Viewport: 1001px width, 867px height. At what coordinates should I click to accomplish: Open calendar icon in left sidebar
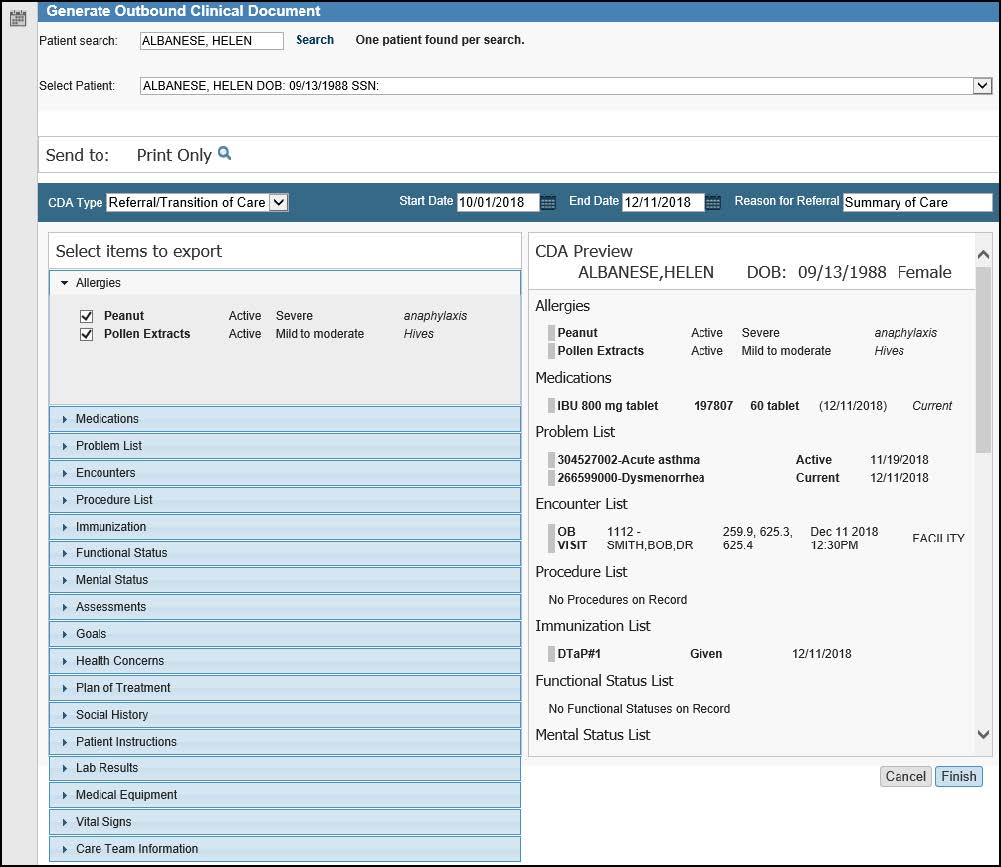coord(18,19)
